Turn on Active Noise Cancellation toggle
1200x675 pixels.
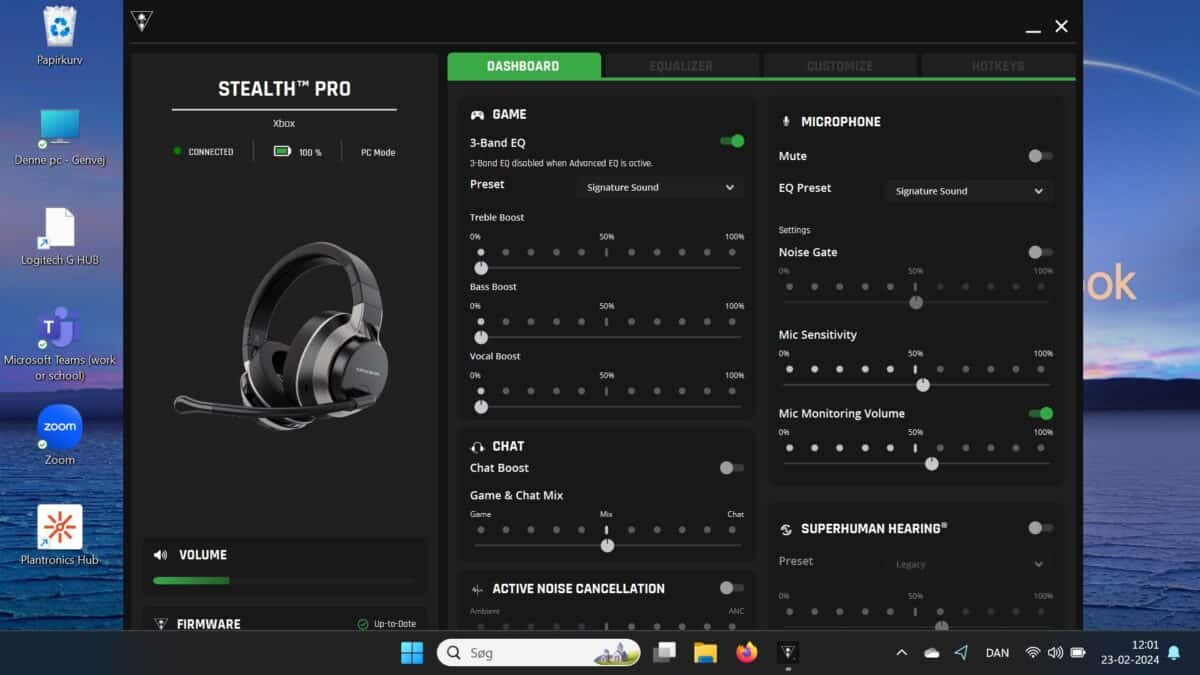click(x=732, y=588)
